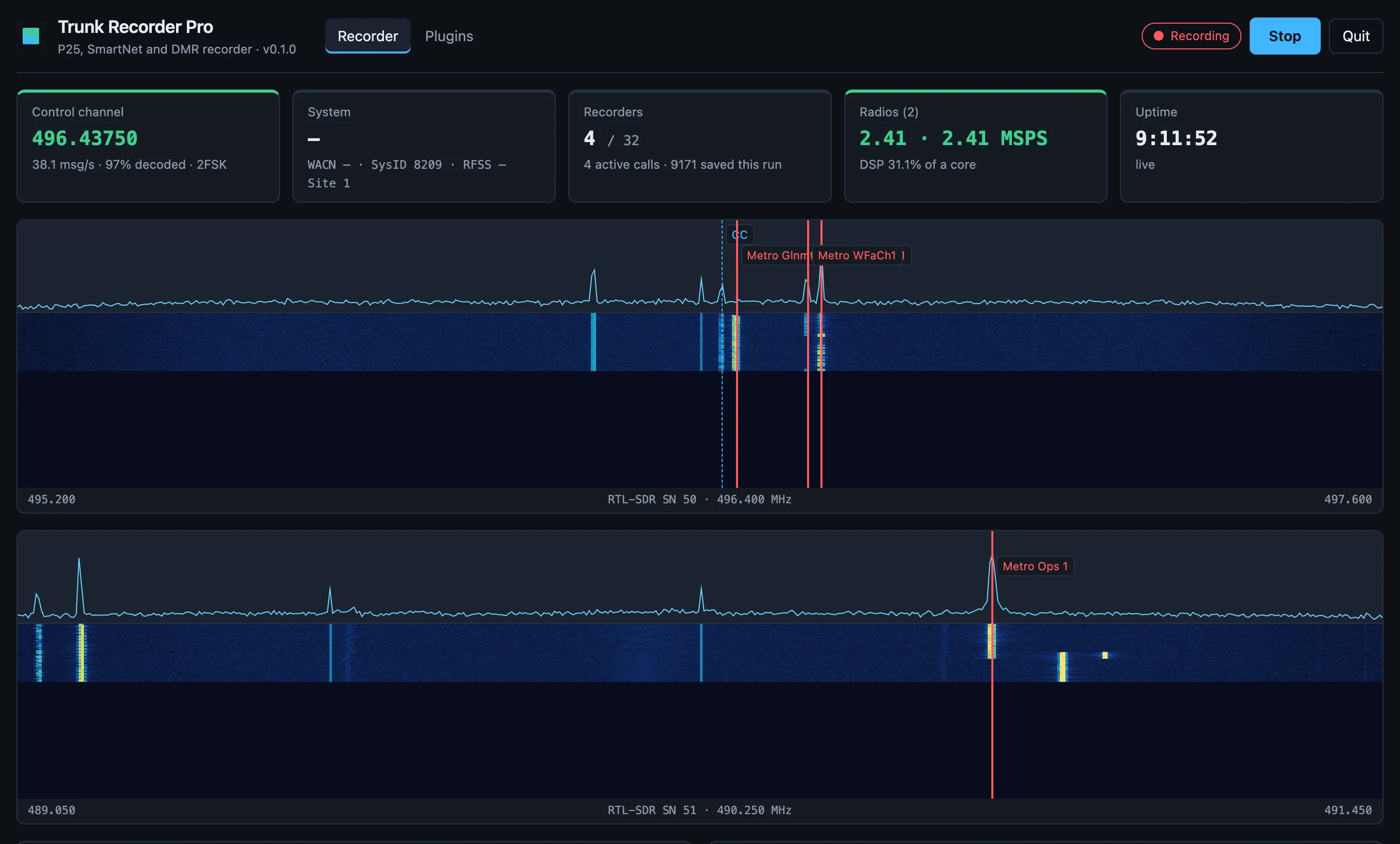
Task: Click the 'RTL-SDR SN 50 · 496.400 MHz' label
Action: pyautogui.click(x=699, y=499)
